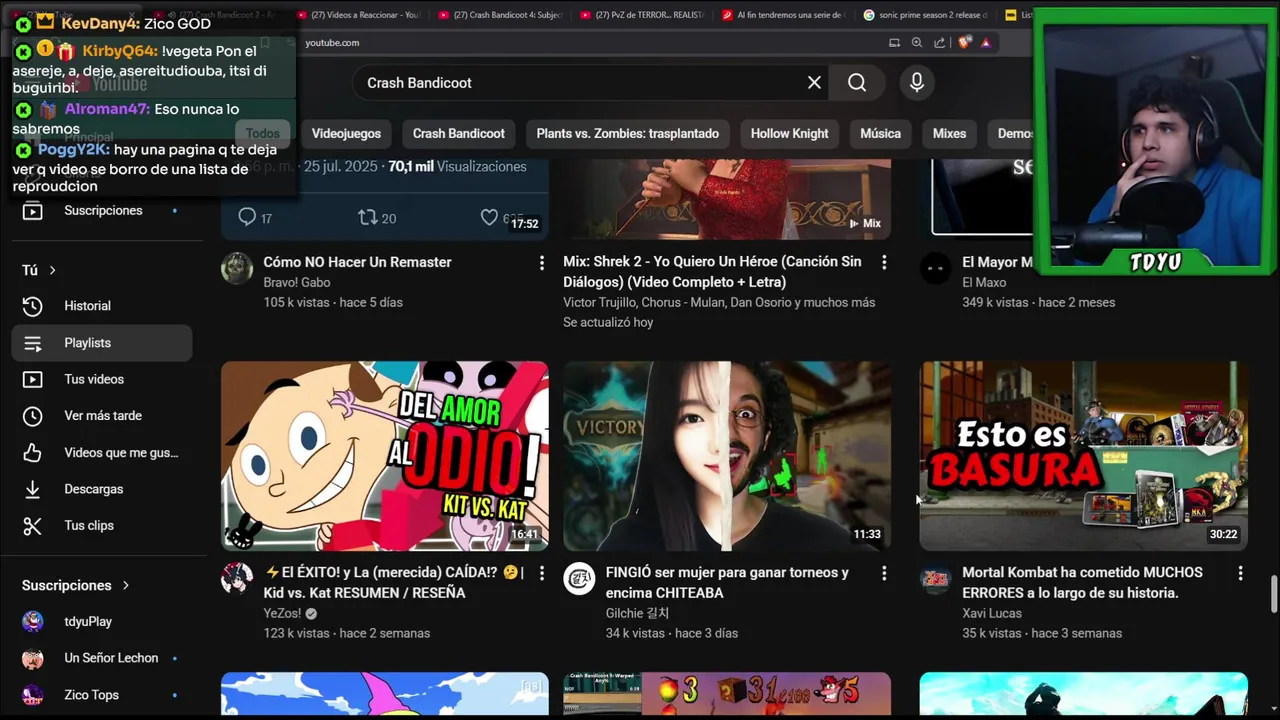Open the Crash Bandicoot gameplay thumbnail at bottom
The width and height of the screenshot is (1280, 720).
pos(727,695)
